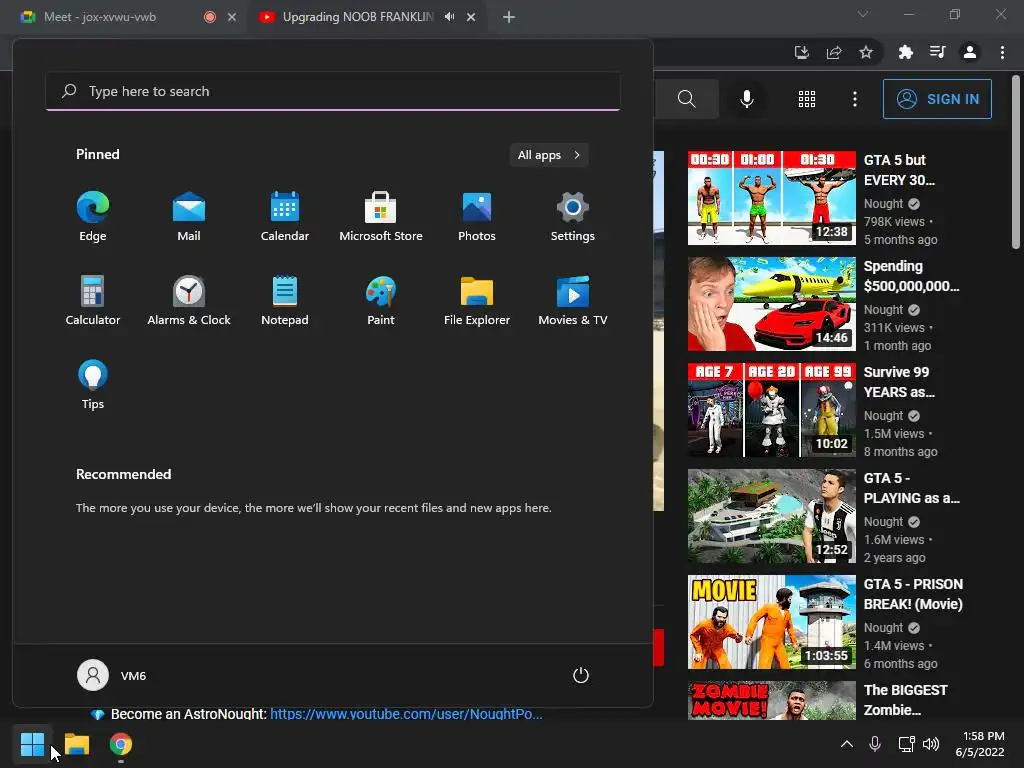
Task: Show hidden icons in the system tray
Action: pyautogui.click(x=846, y=744)
